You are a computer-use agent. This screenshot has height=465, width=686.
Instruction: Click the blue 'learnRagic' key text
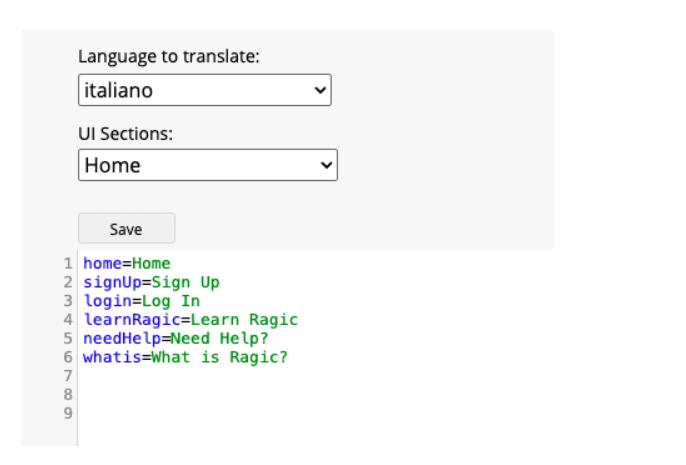click(x=132, y=320)
